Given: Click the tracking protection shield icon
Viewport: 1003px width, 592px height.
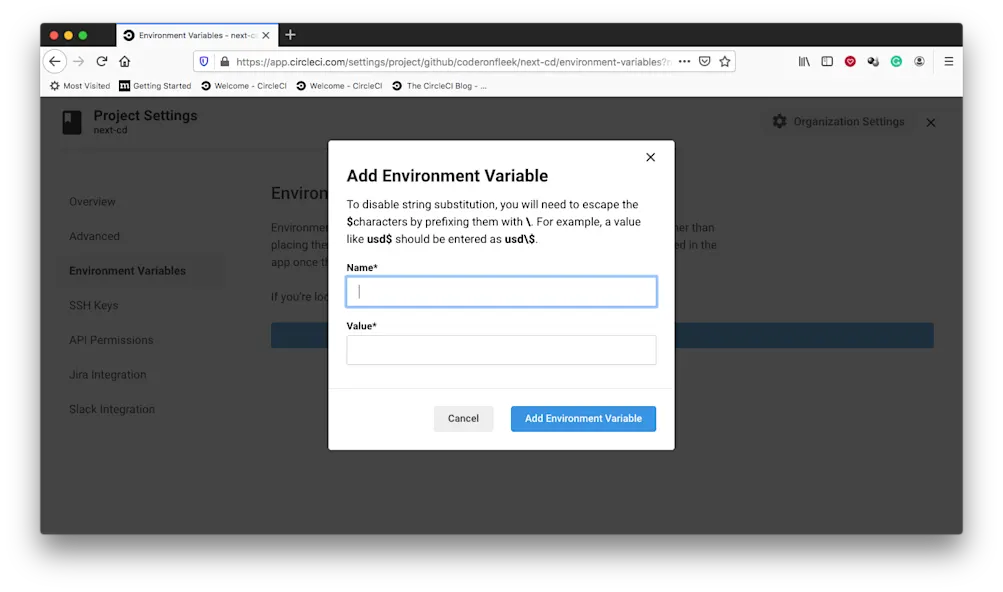Looking at the screenshot, I should point(204,61).
